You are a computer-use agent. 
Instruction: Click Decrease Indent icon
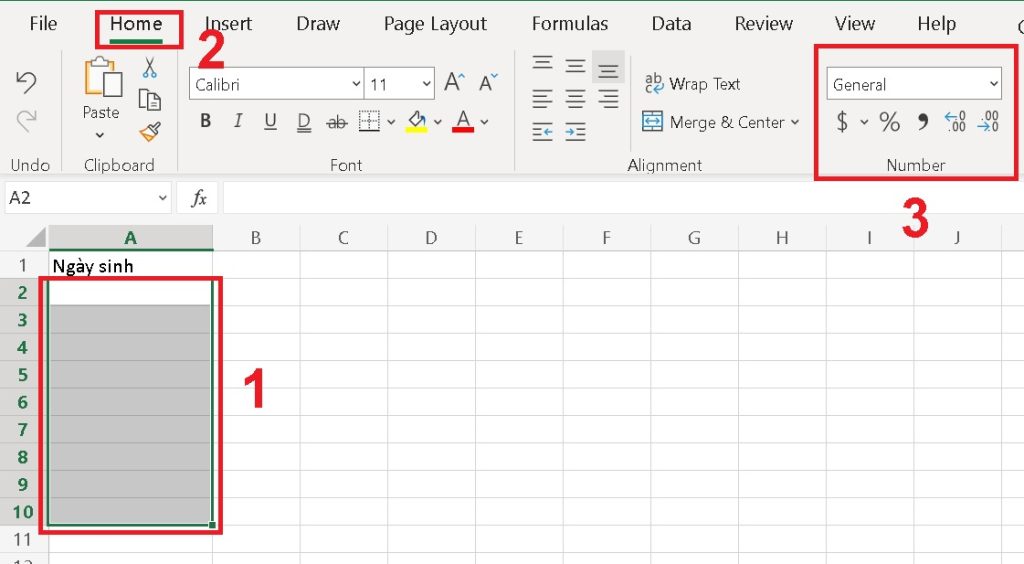tap(542, 133)
